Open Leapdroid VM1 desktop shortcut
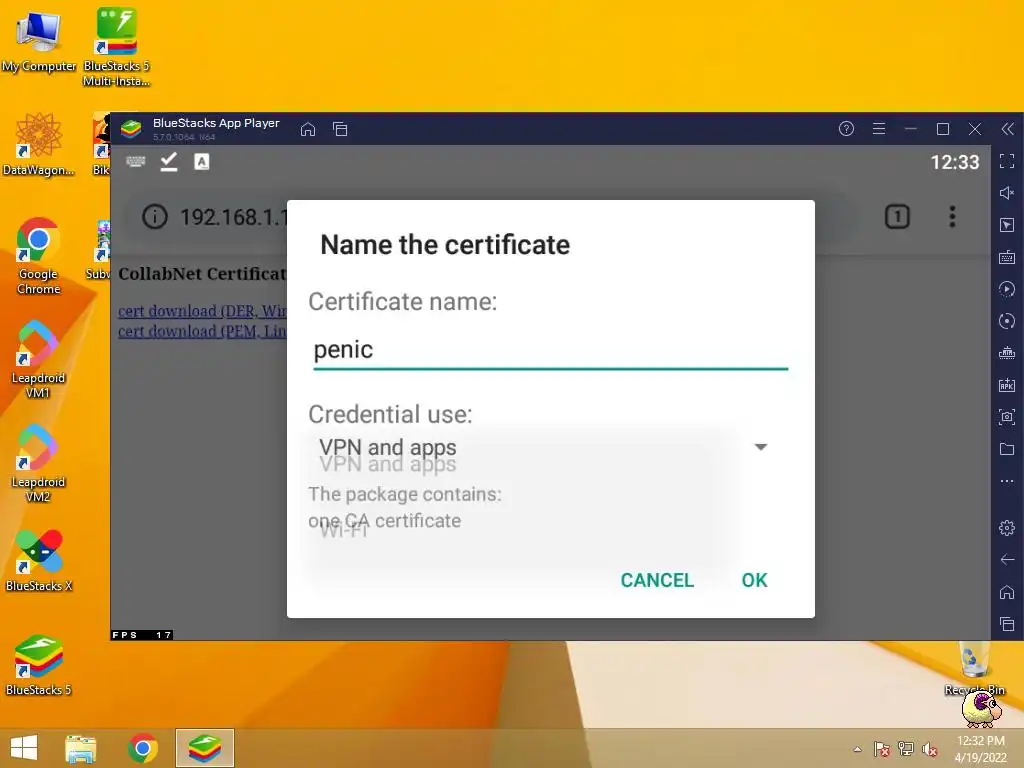Viewport: 1024px width, 768px height. click(38, 360)
